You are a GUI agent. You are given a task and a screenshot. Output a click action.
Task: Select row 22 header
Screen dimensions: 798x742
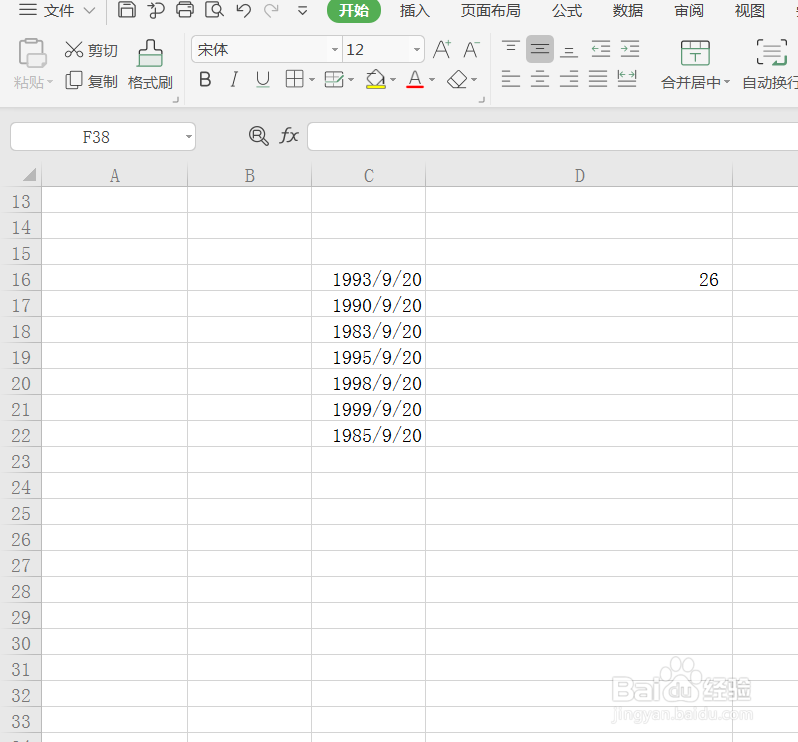21,435
